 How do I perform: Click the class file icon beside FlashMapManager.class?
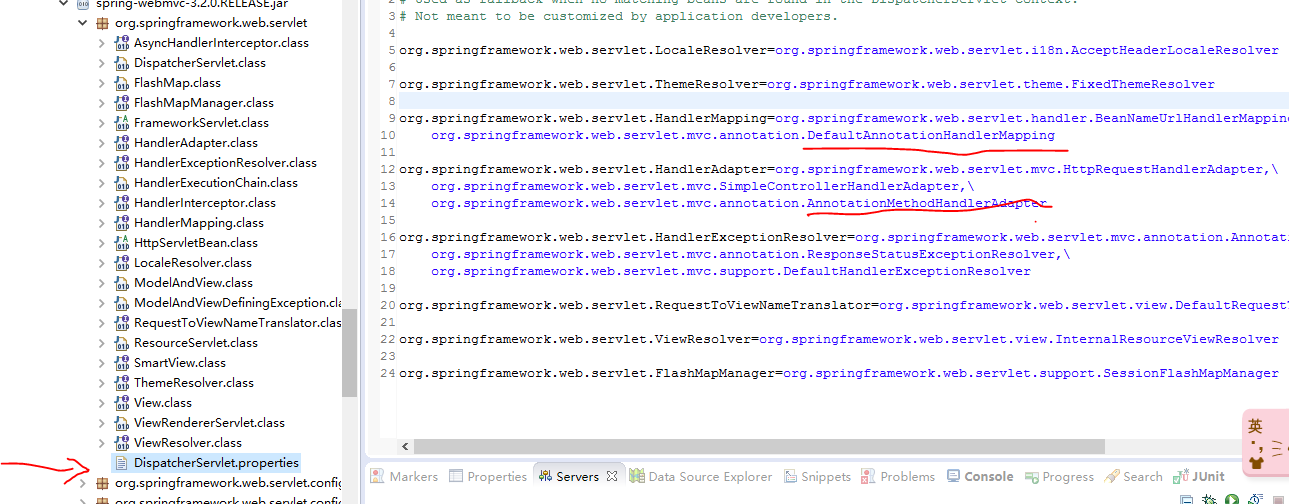tap(122, 103)
